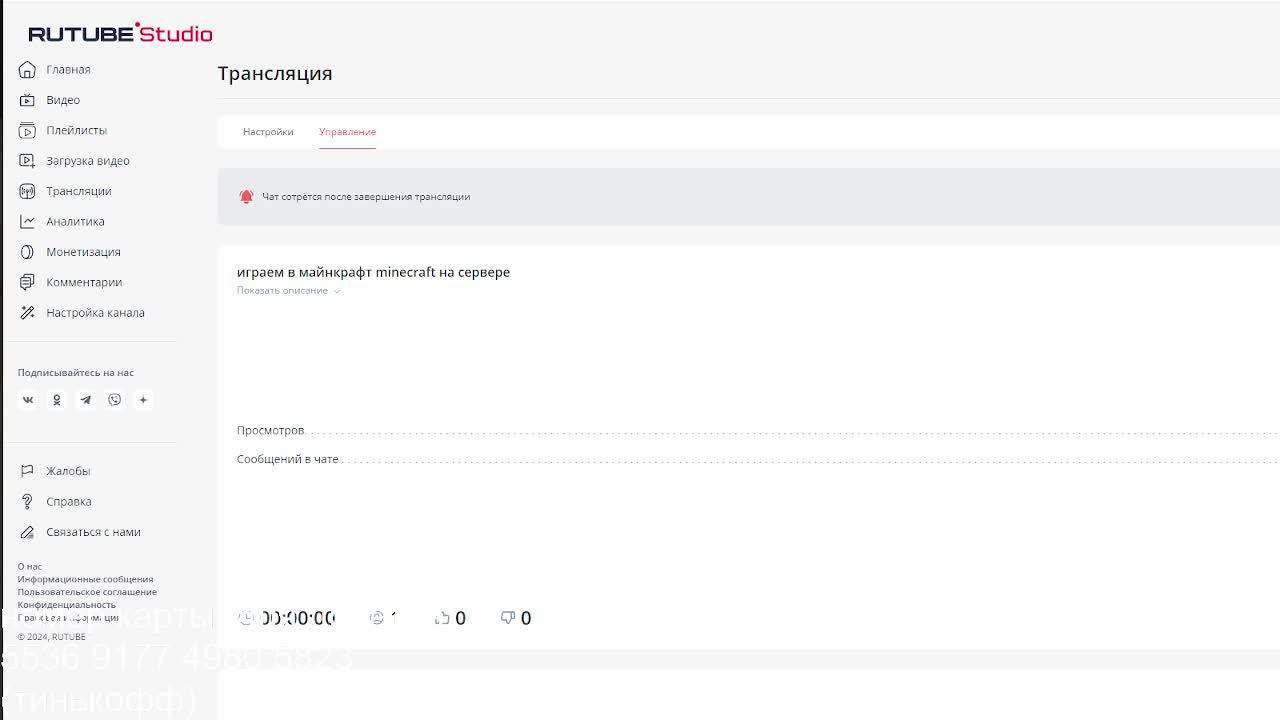
Task: Click the stream timer clock icon
Action: pyautogui.click(x=246, y=618)
